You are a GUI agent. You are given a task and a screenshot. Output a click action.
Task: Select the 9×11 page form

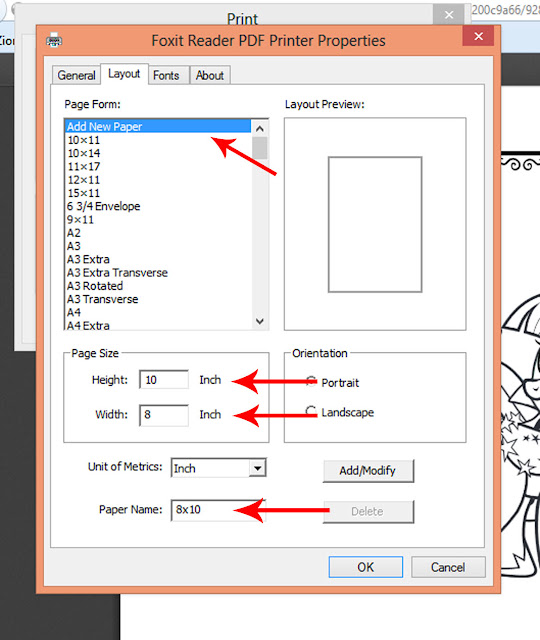[x=158, y=220]
